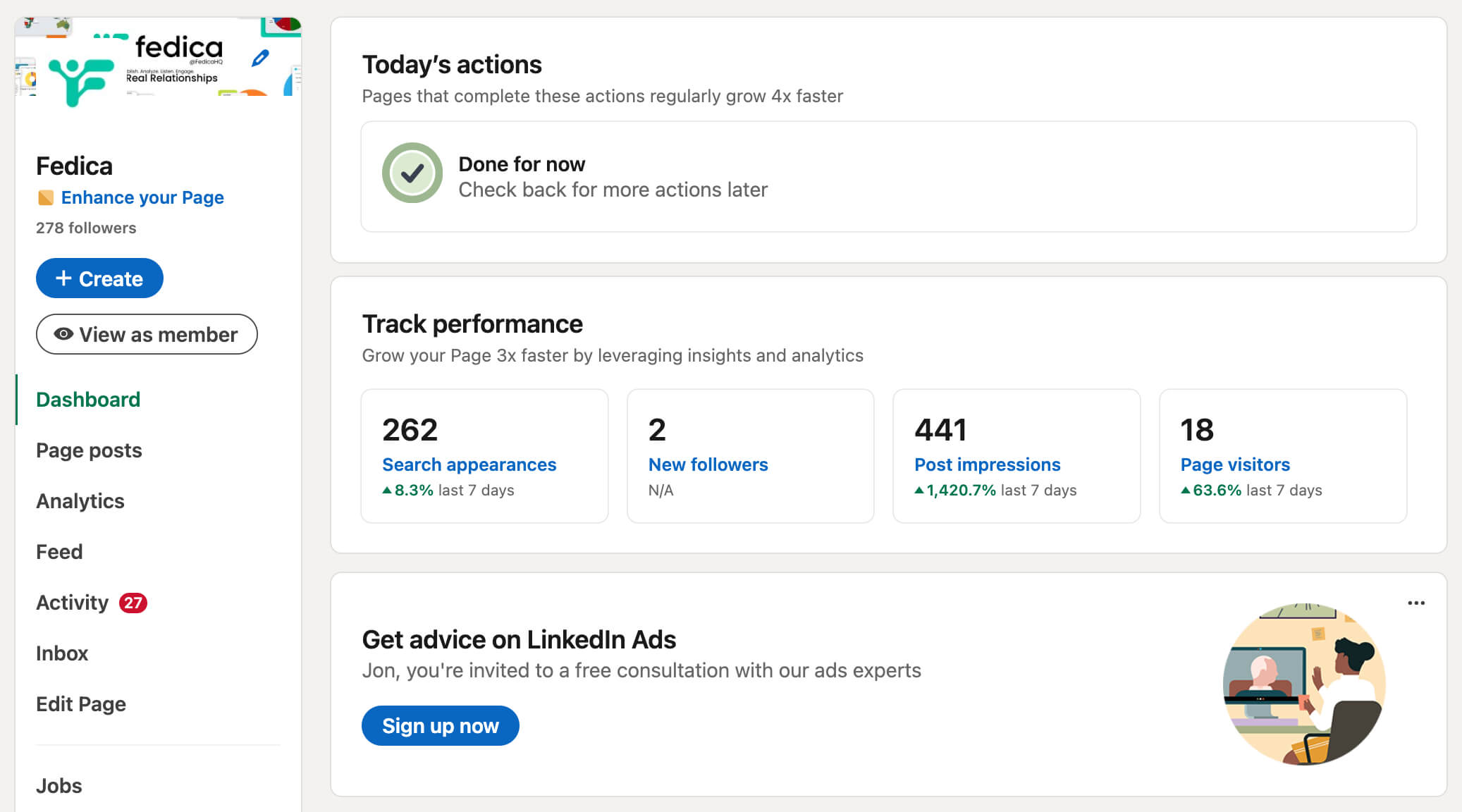The image size is (1462, 812).
Task: Click the green Fedica logo
Action: tap(80, 80)
